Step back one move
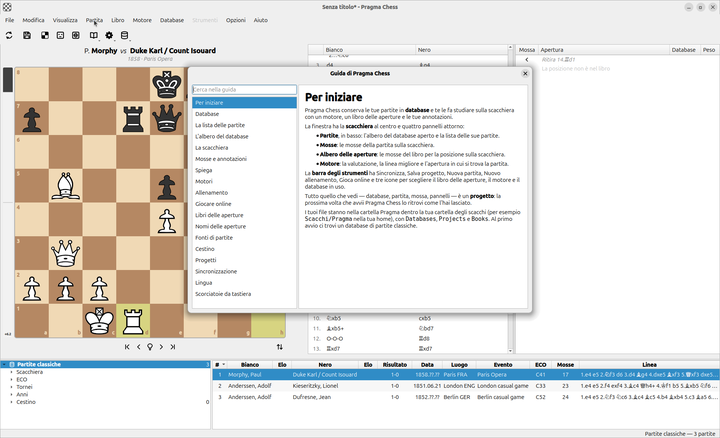Viewport: 720px width, 438px height. pyautogui.click(x=139, y=347)
